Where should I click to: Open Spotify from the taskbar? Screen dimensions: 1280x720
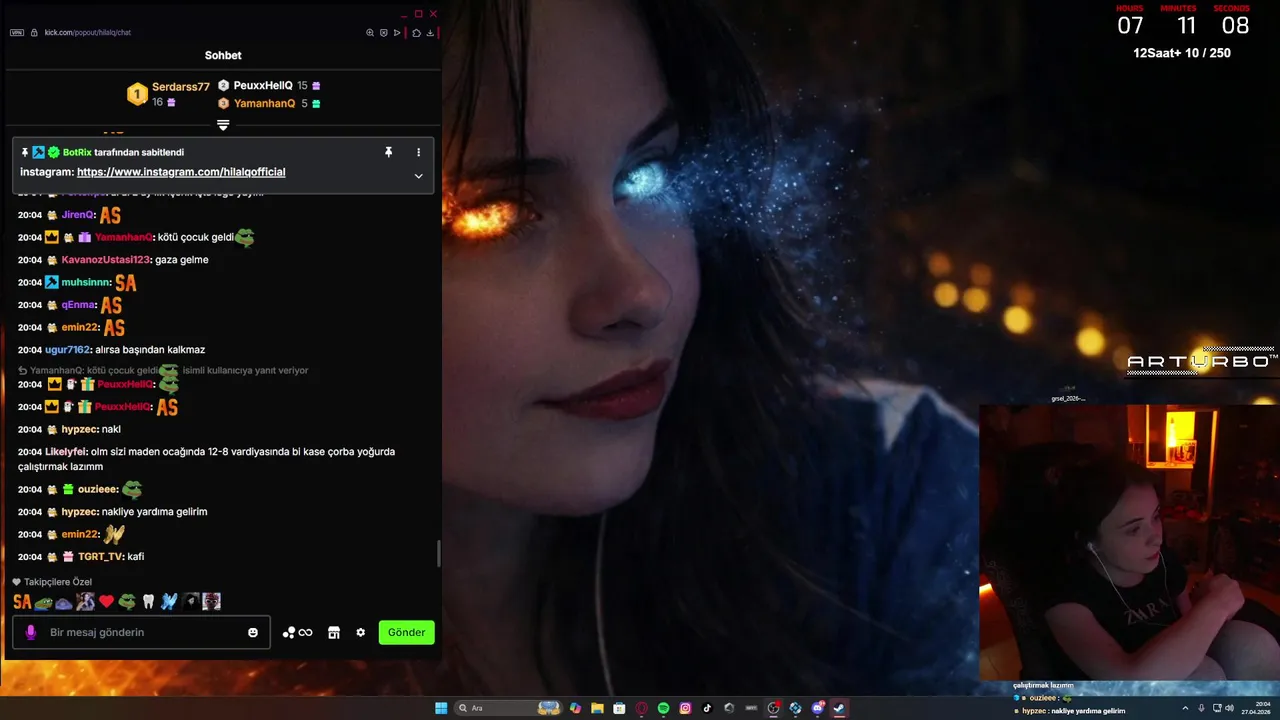click(x=663, y=708)
